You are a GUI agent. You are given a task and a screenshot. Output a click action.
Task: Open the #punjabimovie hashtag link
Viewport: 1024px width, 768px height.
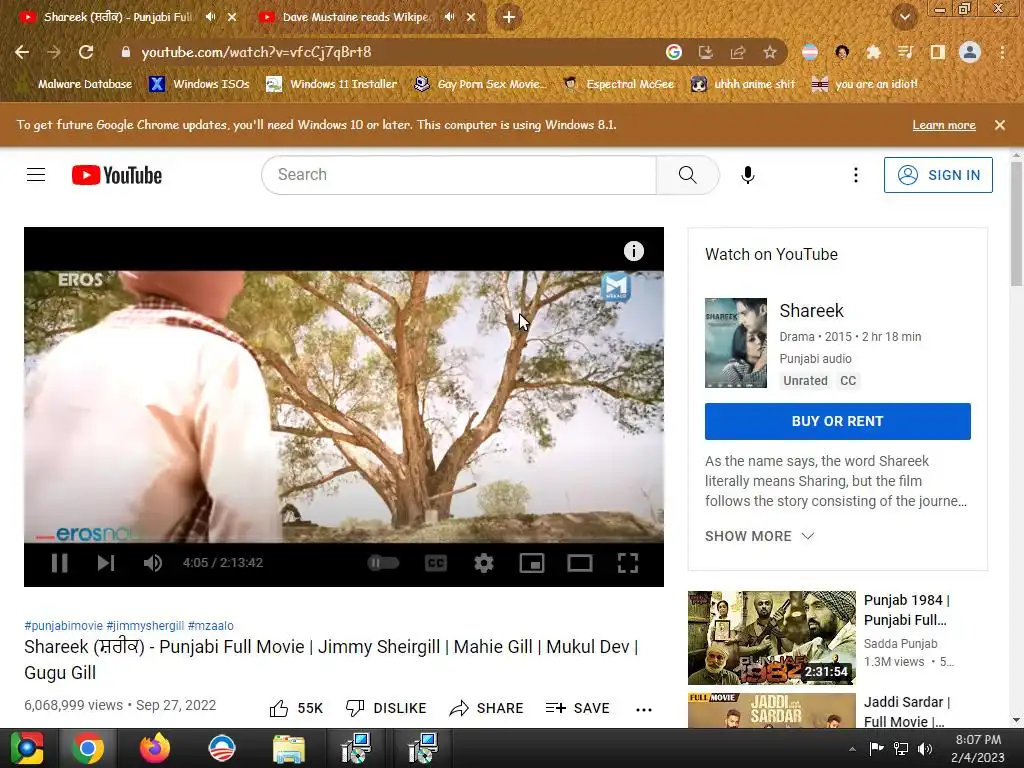[x=63, y=626]
